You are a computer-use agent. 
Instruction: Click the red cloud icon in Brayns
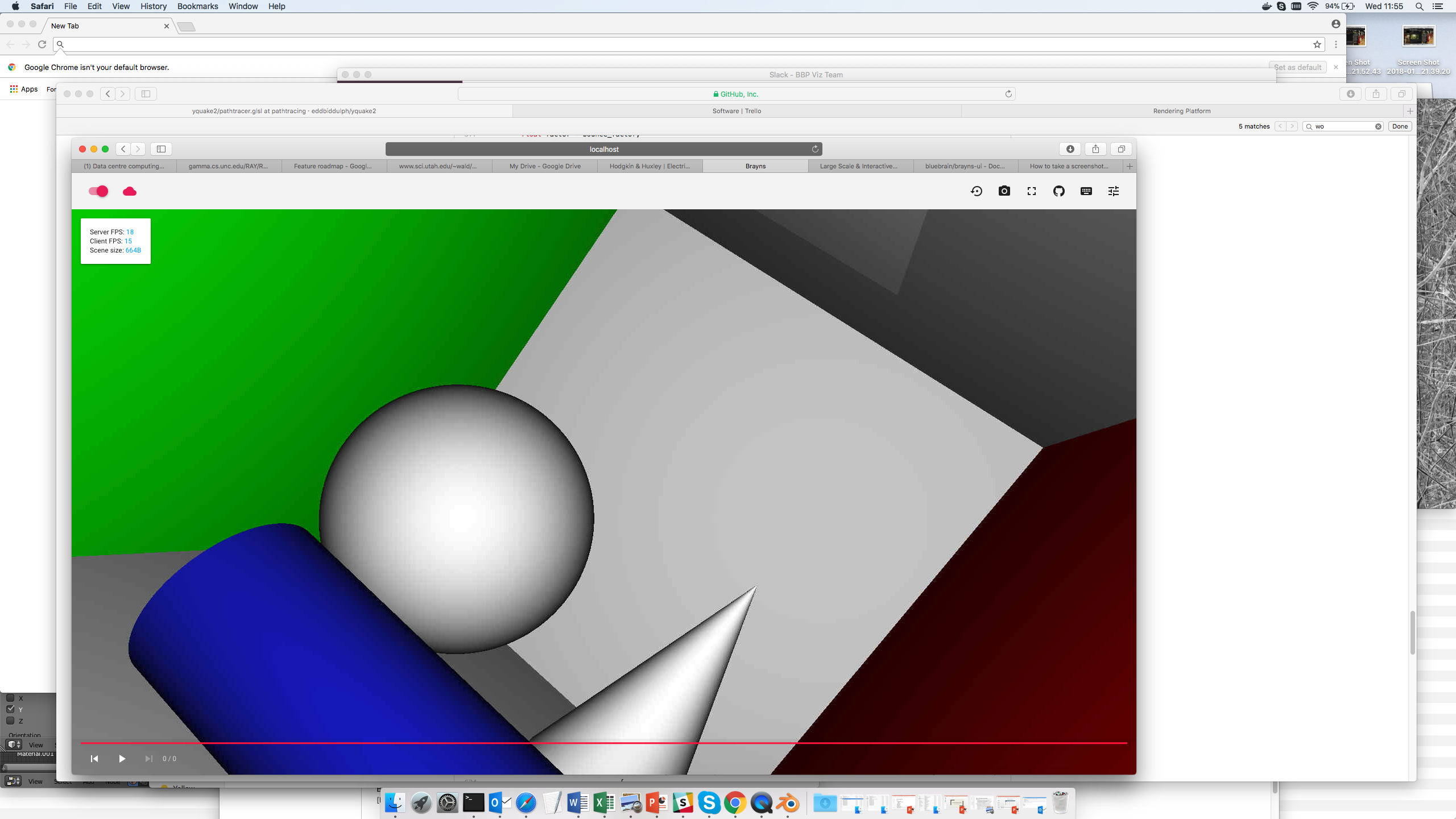[x=130, y=191]
